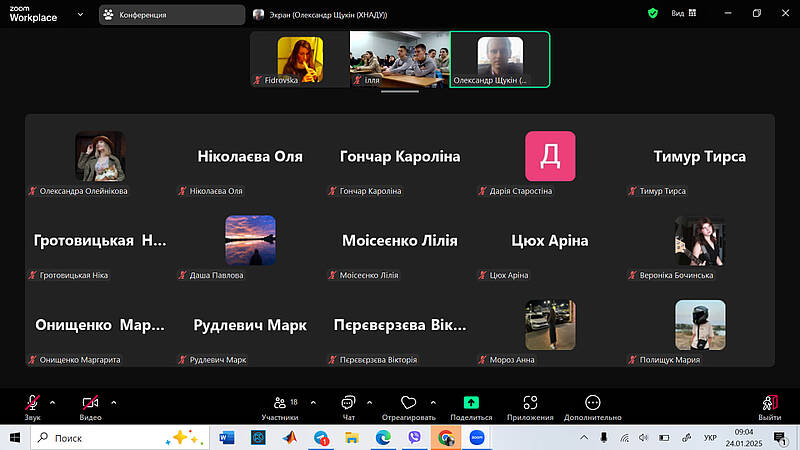
Task: Expand the arrow next to Участники
Action: click(x=313, y=402)
